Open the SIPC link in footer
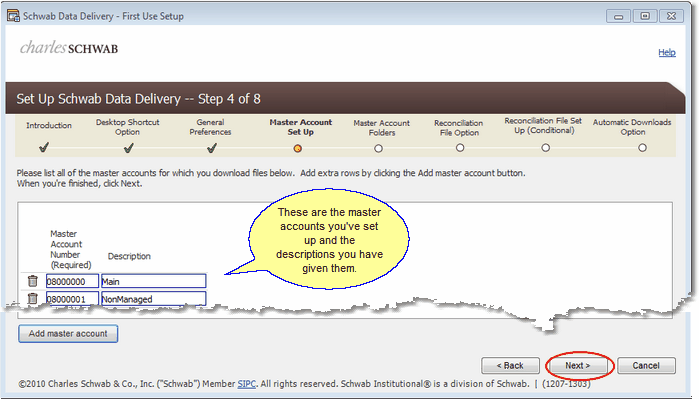The height and width of the screenshot is (399, 699). pos(247,384)
